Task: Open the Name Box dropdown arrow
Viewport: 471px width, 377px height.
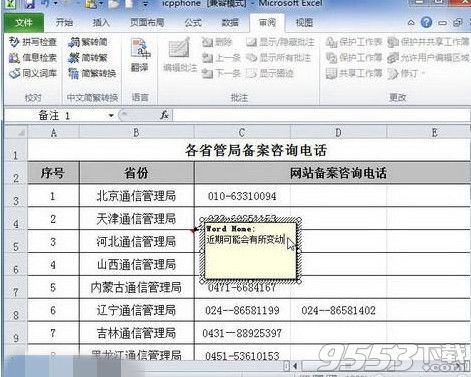Action: tap(111, 116)
